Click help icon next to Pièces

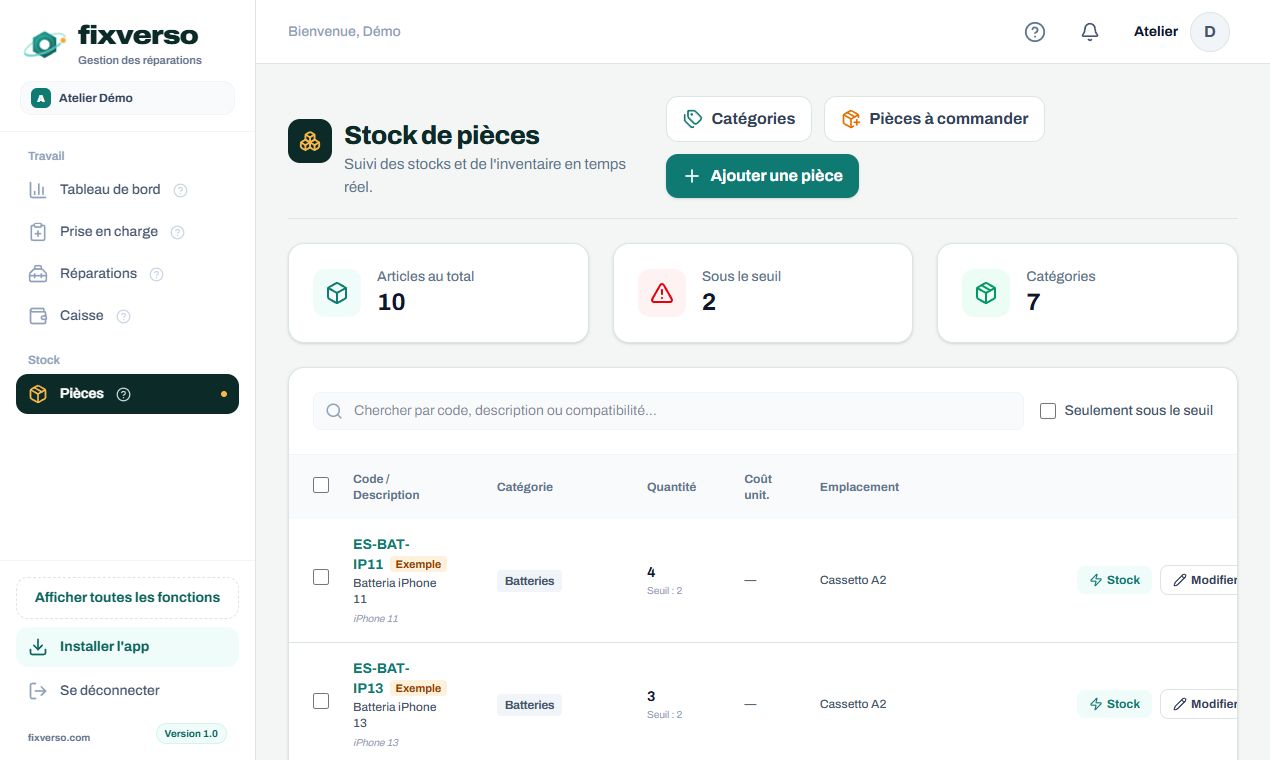click(123, 394)
